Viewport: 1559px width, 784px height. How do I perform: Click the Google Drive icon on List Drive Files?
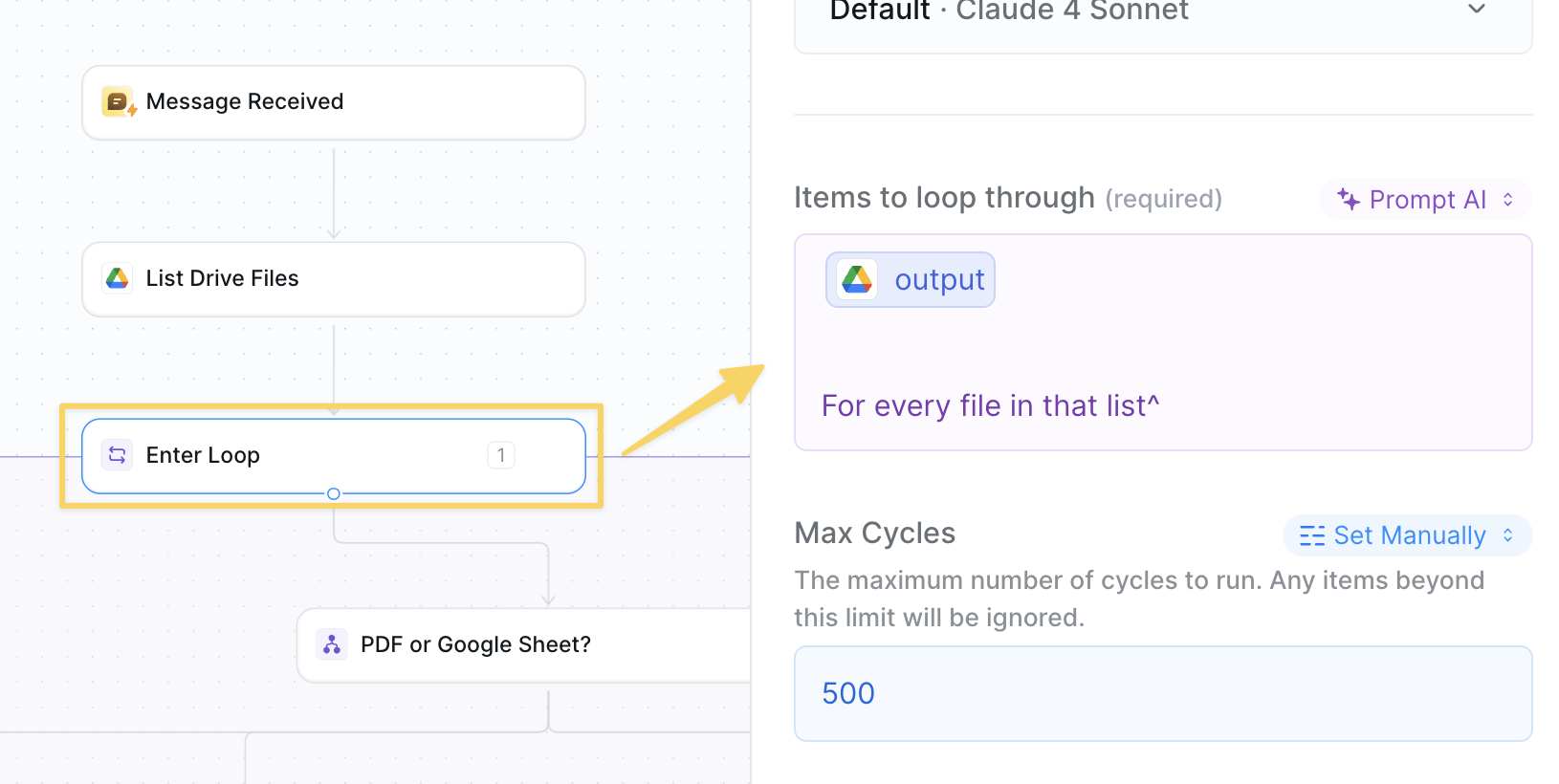tap(118, 278)
